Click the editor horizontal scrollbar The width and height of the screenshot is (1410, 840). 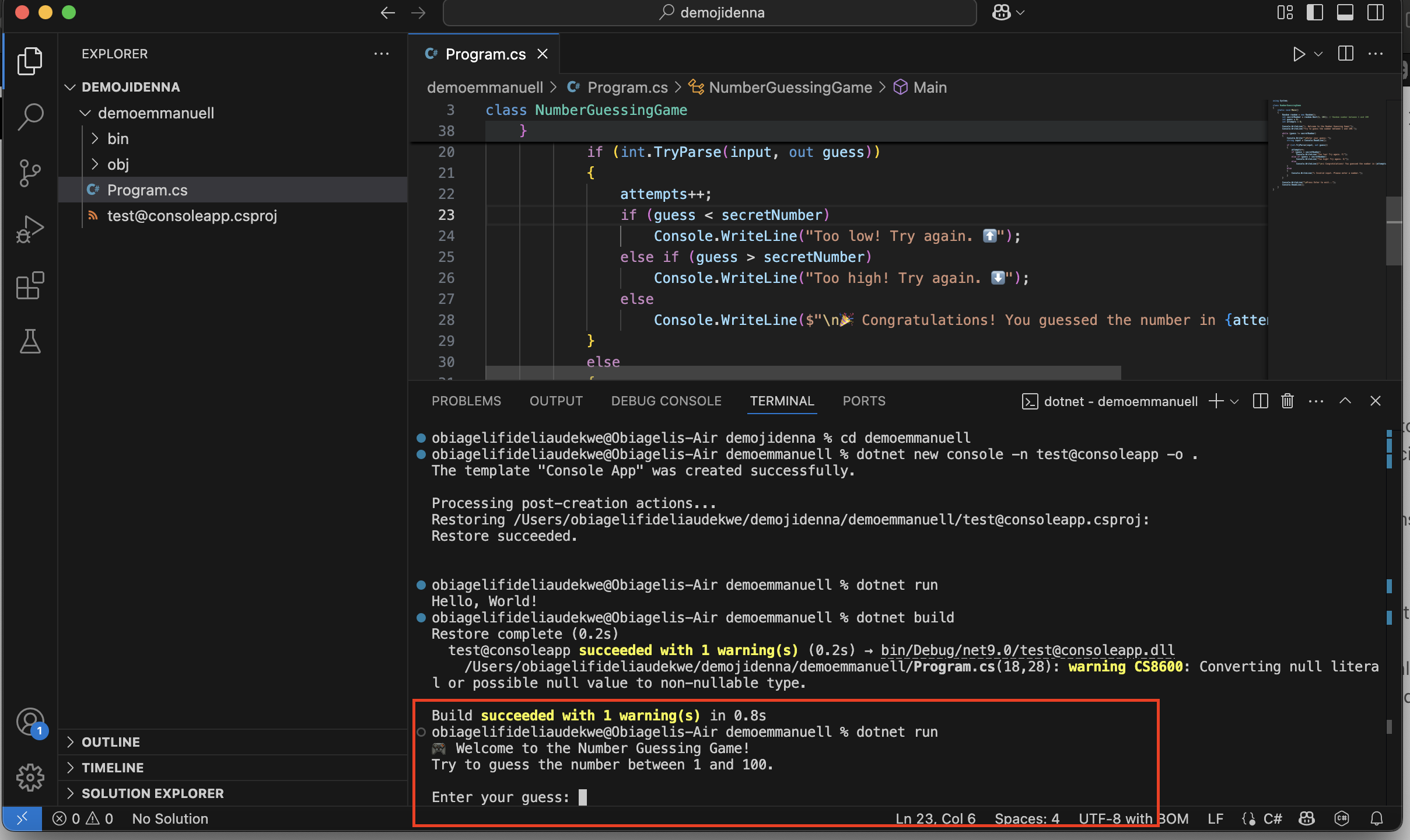click(x=803, y=372)
